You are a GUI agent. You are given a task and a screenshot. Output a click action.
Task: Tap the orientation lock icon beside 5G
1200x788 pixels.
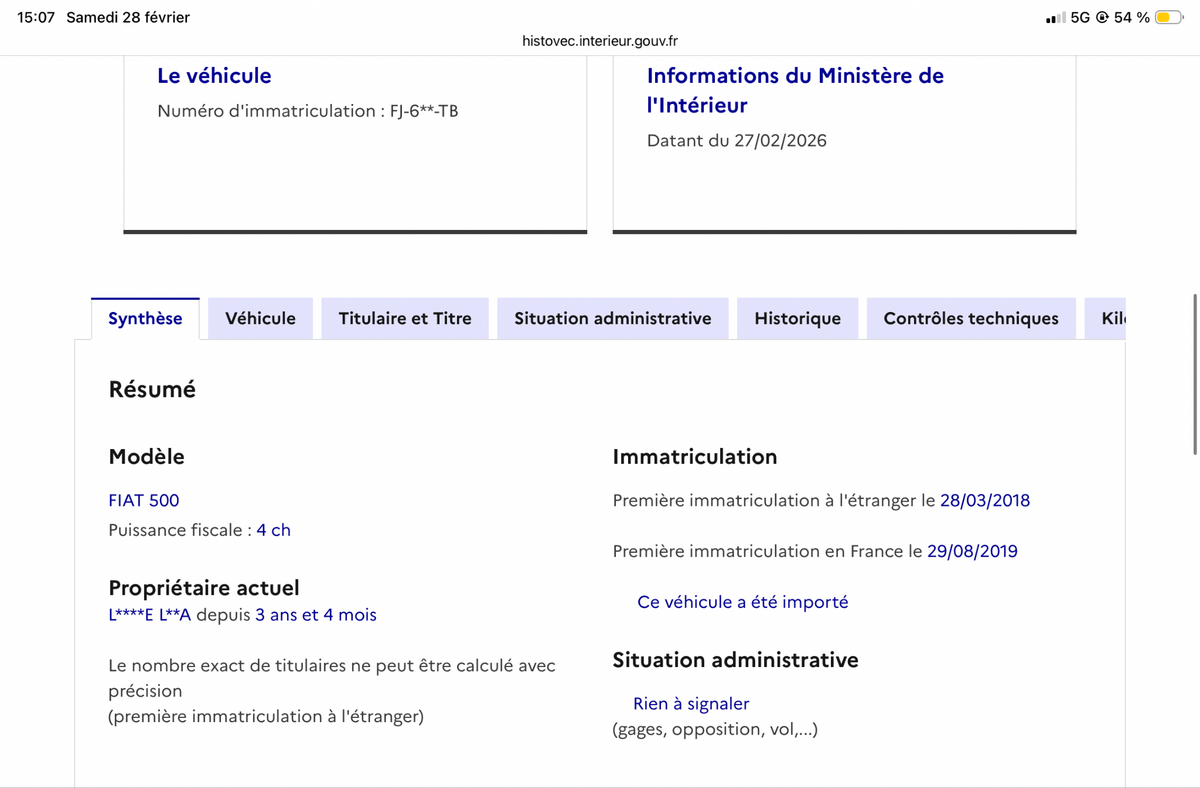click(1102, 18)
